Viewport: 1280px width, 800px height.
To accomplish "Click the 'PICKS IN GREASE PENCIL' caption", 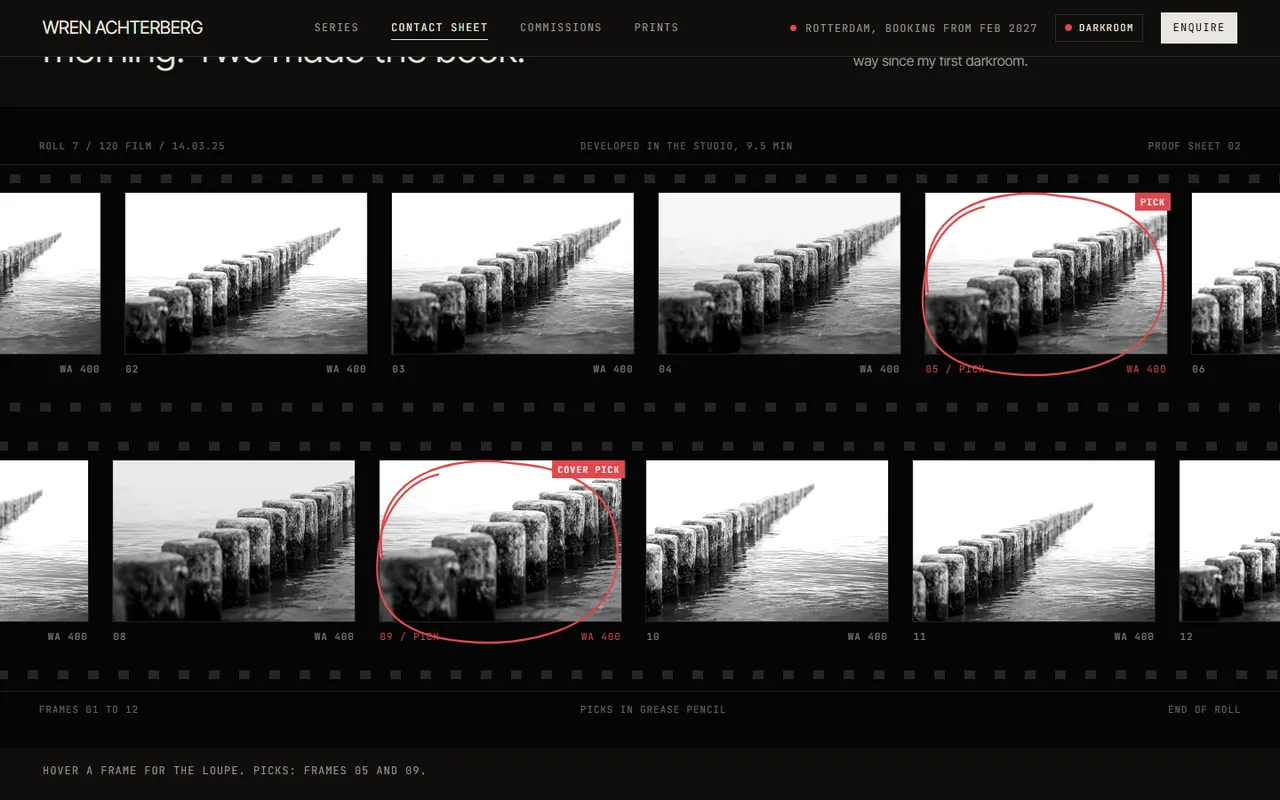I will pos(653,709).
